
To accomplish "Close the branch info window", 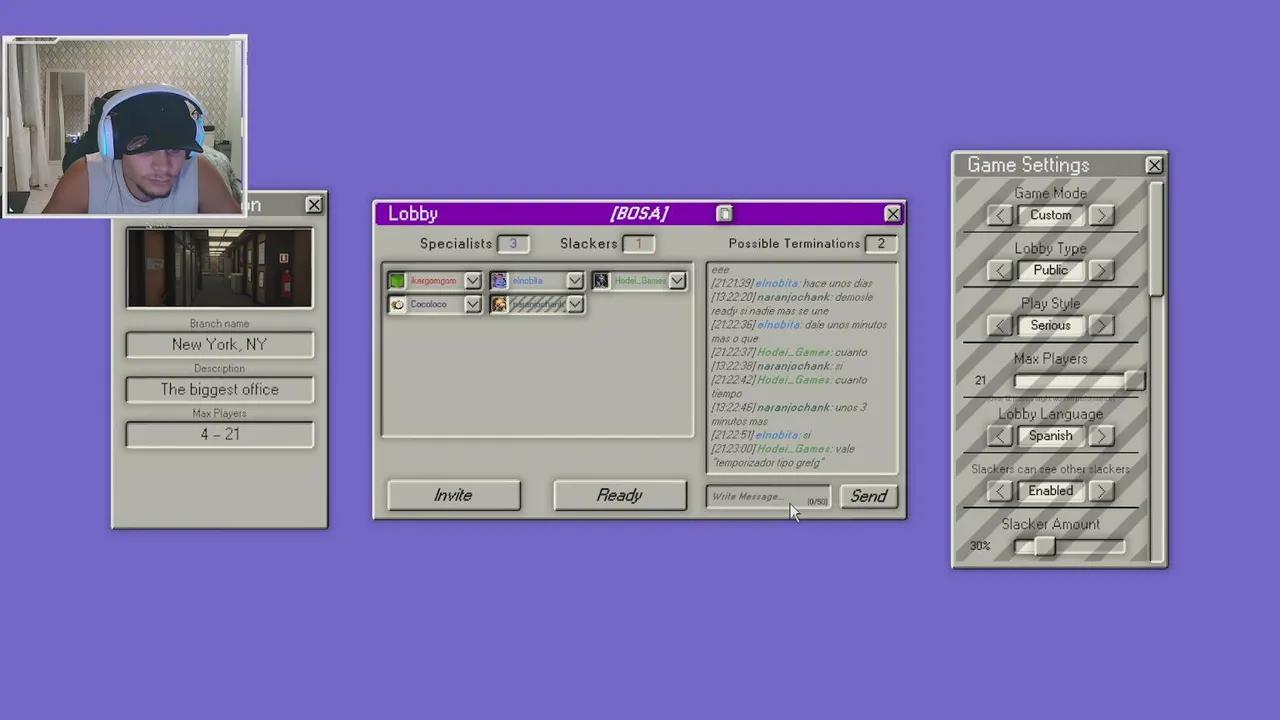I will coord(314,205).
